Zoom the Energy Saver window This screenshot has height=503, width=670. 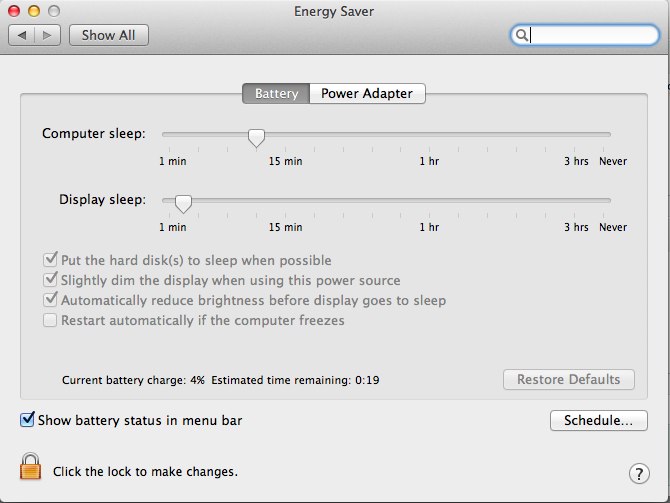pyautogui.click(x=53, y=11)
